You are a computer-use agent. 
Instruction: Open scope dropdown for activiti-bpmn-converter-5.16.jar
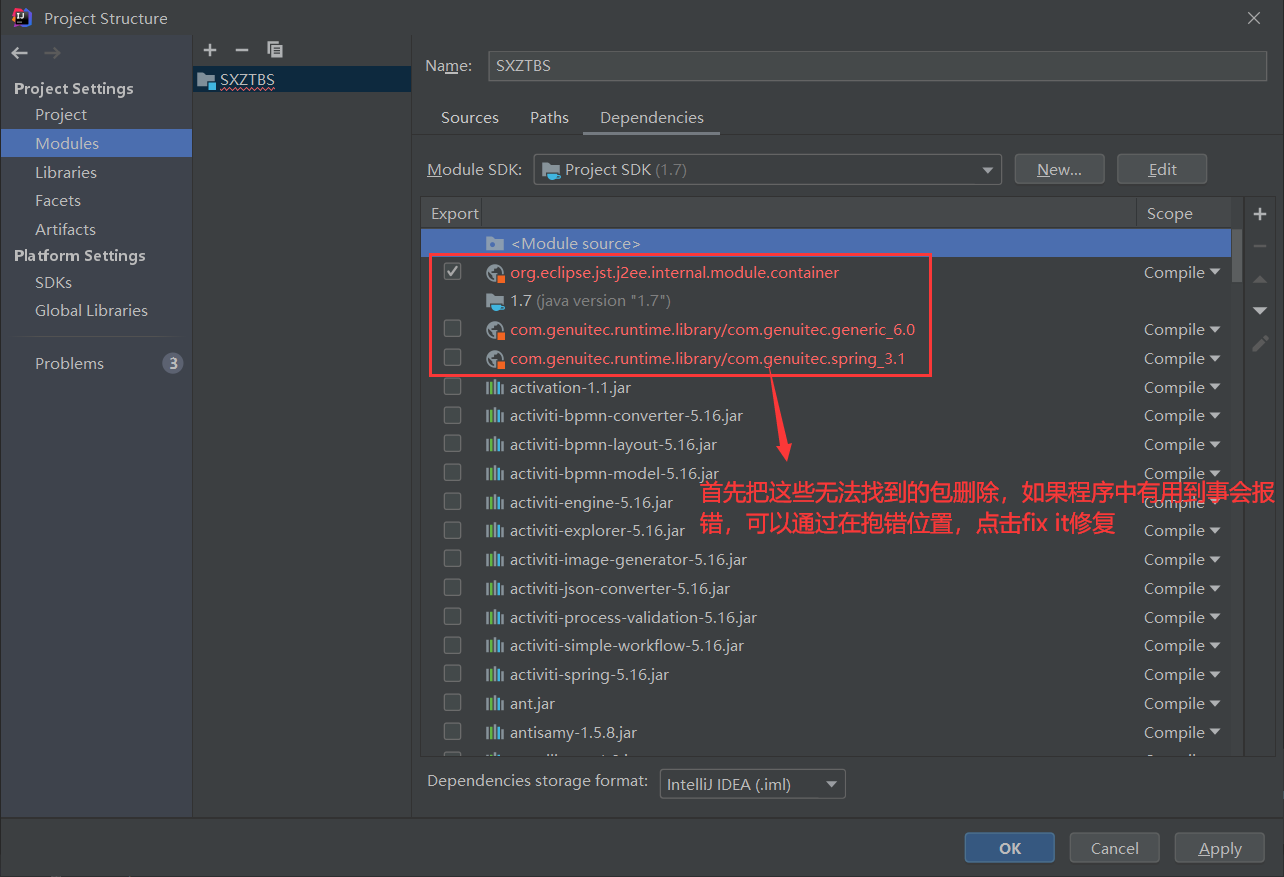click(1182, 415)
